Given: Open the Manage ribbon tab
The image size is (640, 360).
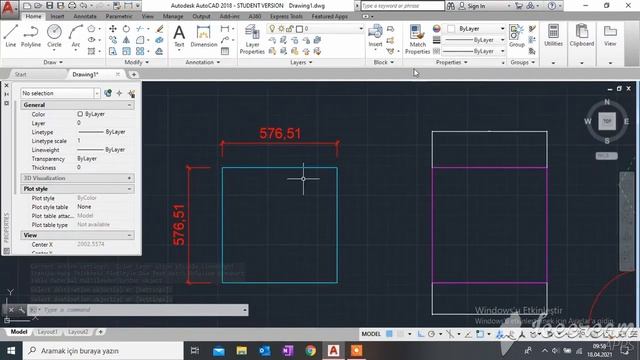Looking at the screenshot, I should (x=173, y=16).
